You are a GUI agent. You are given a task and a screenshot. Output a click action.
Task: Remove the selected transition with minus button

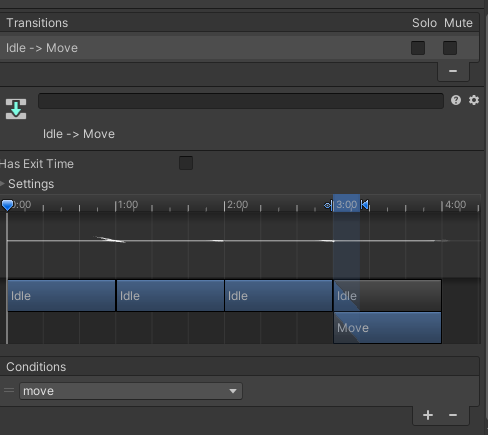453,71
